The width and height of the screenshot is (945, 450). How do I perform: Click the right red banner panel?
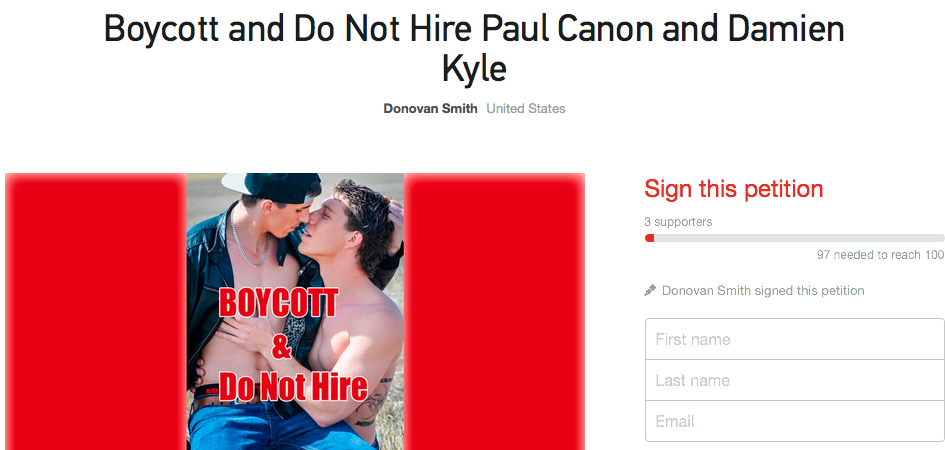point(494,311)
